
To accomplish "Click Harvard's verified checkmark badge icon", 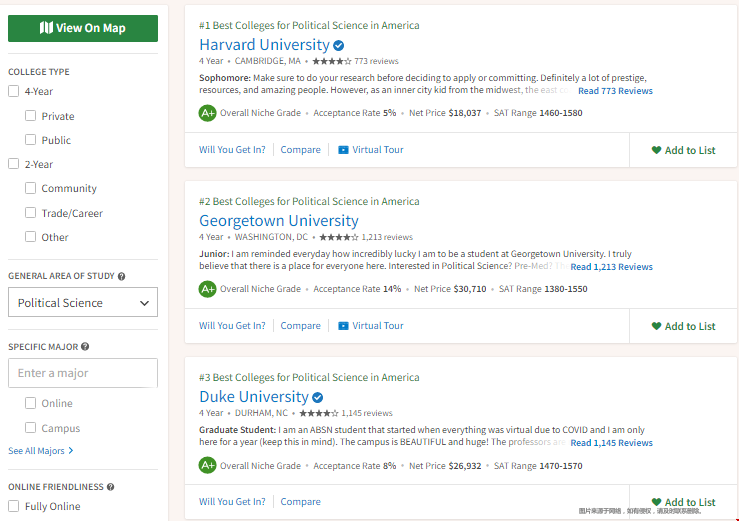I will (x=339, y=45).
